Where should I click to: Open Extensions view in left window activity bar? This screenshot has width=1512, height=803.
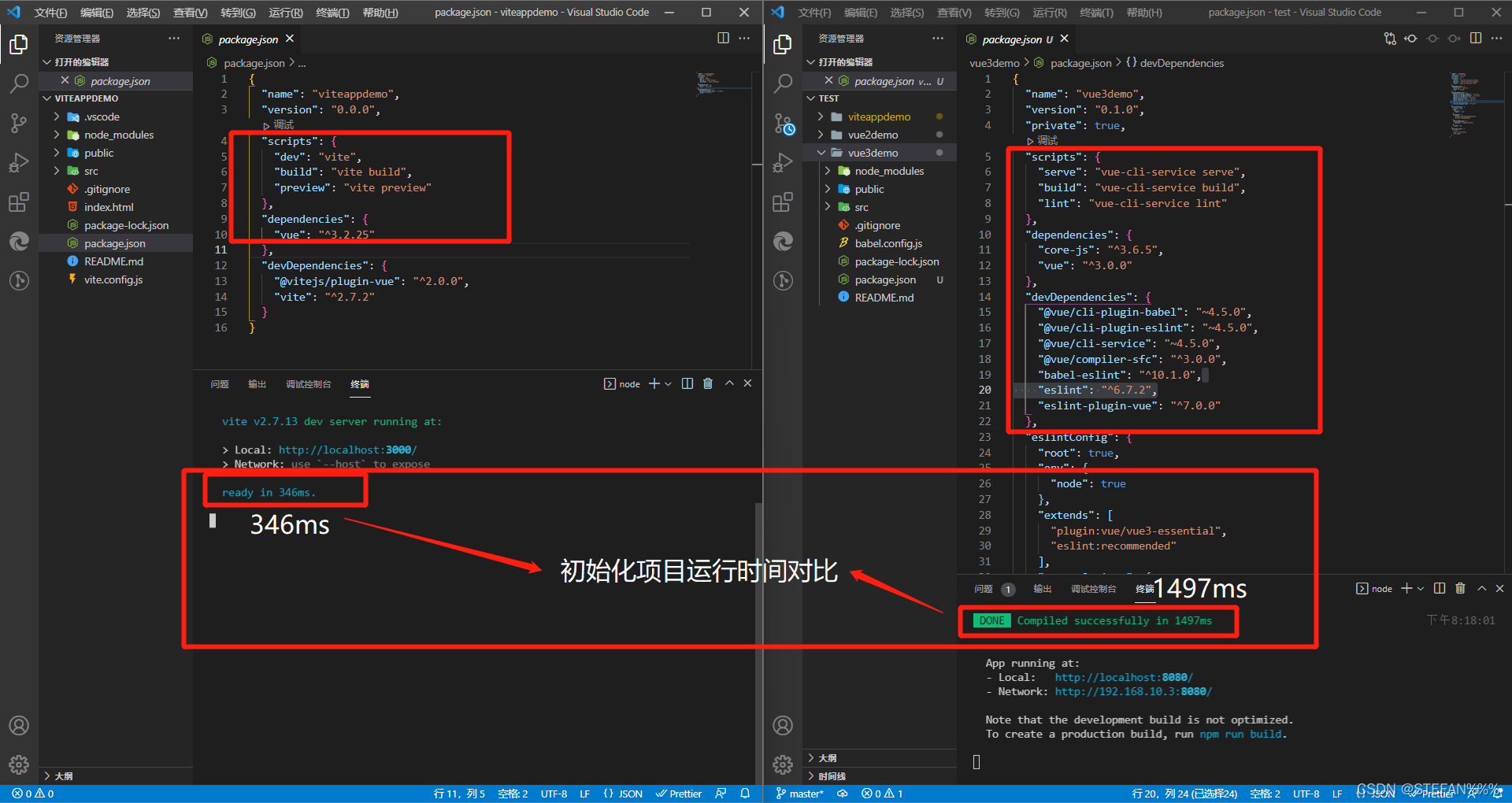[x=19, y=202]
